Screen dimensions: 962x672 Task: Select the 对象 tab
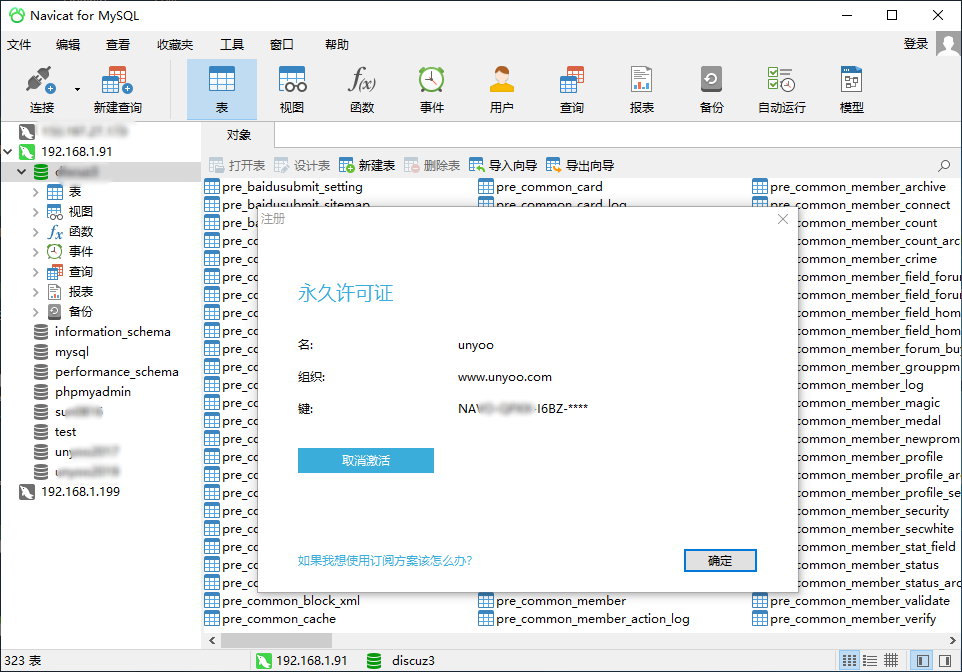[x=239, y=134]
